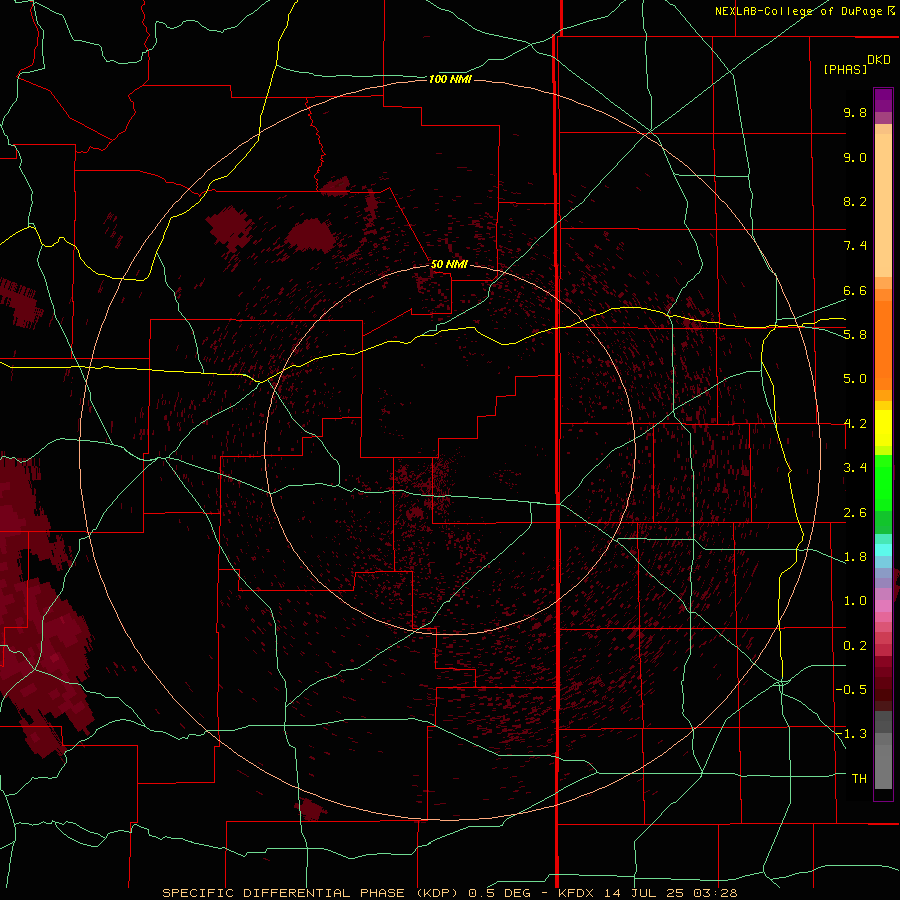Viewport: 900px width, 900px height.
Task: Click the -0.5 legend value
Action: tap(851, 690)
